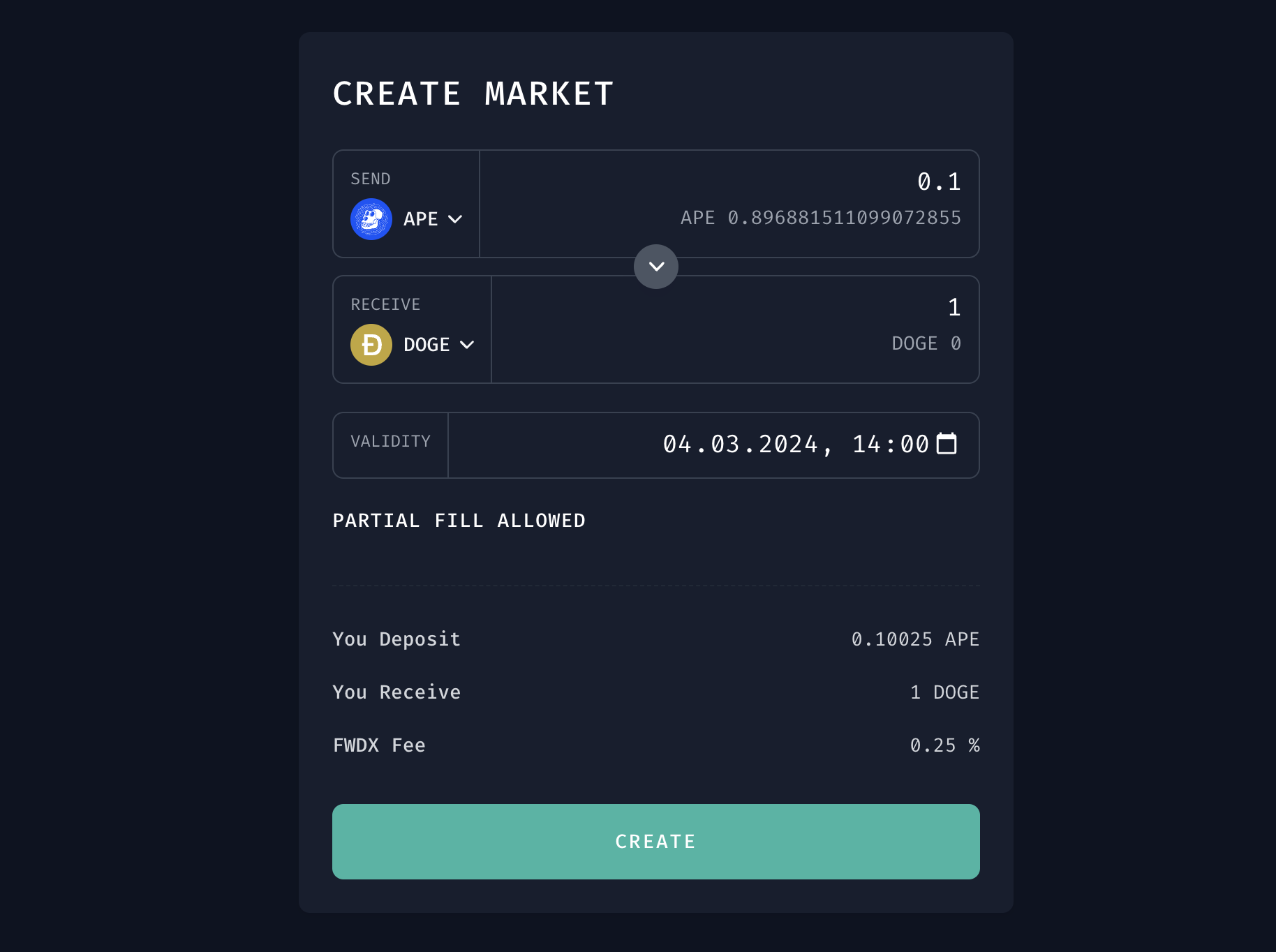1276x952 pixels.
Task: Click the VALIDITY label
Action: [x=390, y=441]
